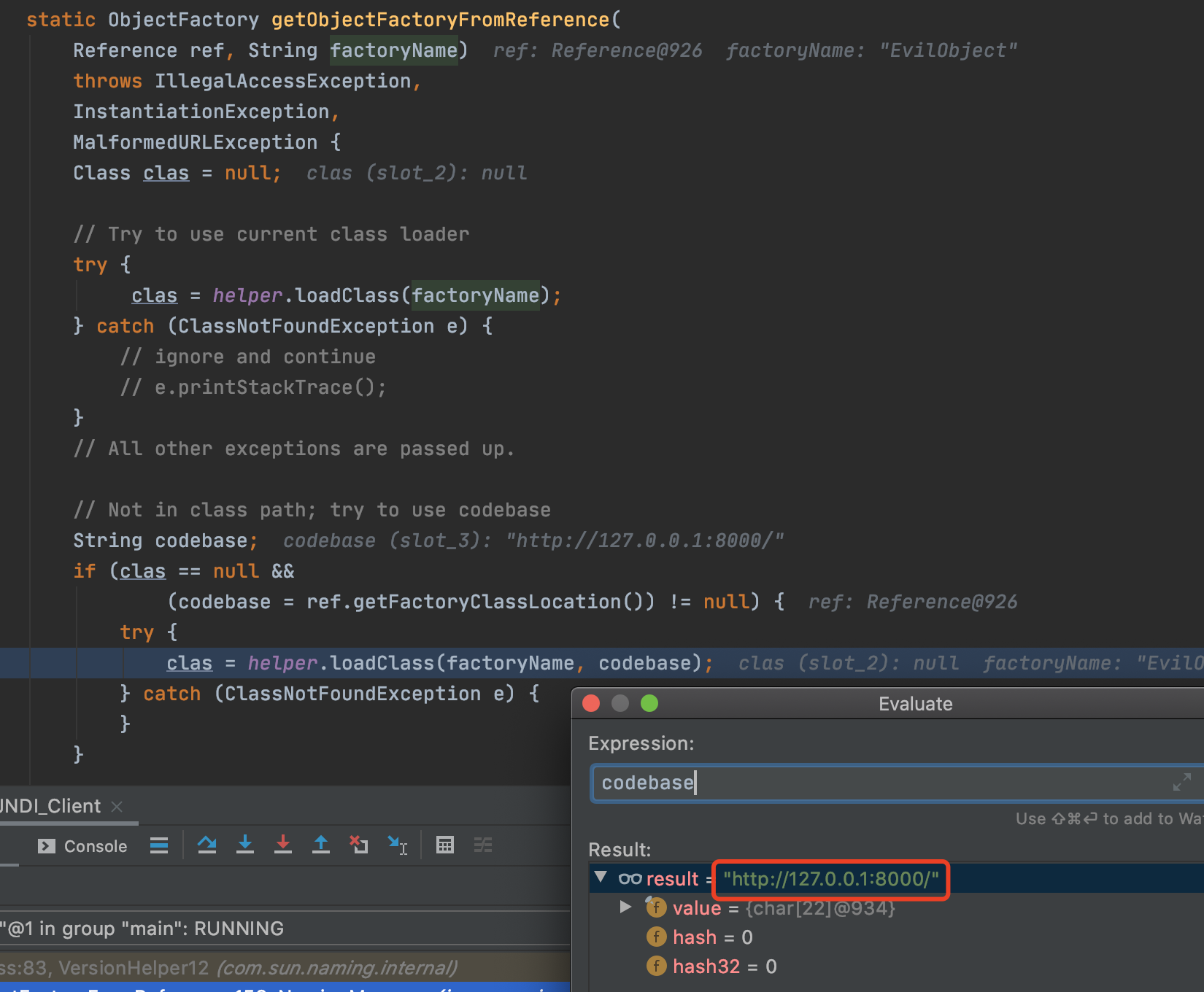Image resolution: width=1204 pixels, height=992 pixels.
Task: Click the Run to Cursor icon
Action: [397, 845]
